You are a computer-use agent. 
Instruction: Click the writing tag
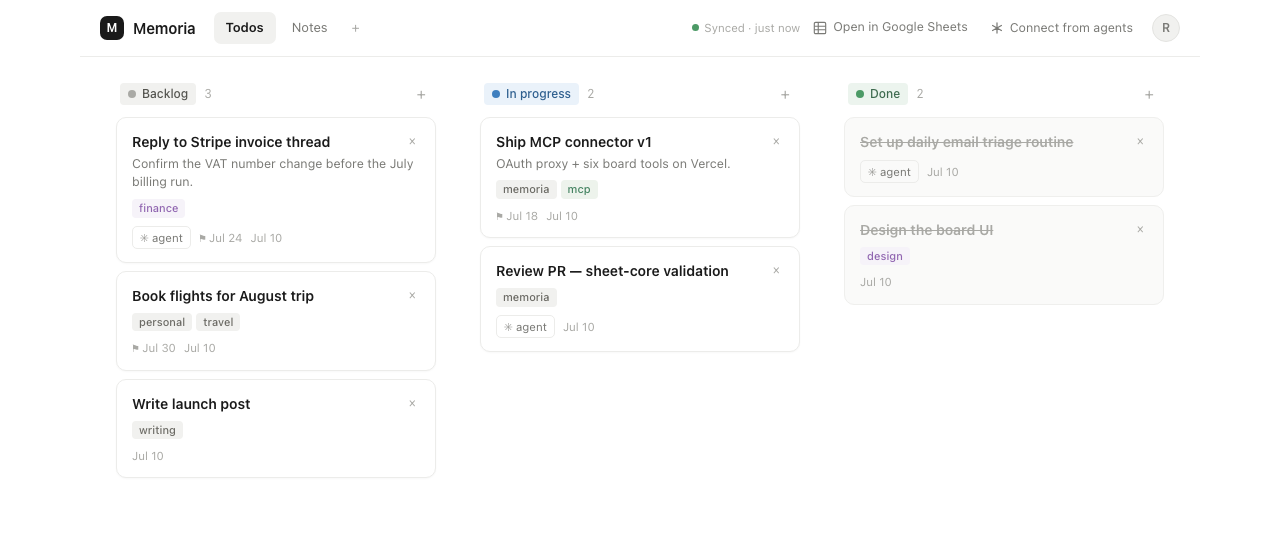(157, 430)
